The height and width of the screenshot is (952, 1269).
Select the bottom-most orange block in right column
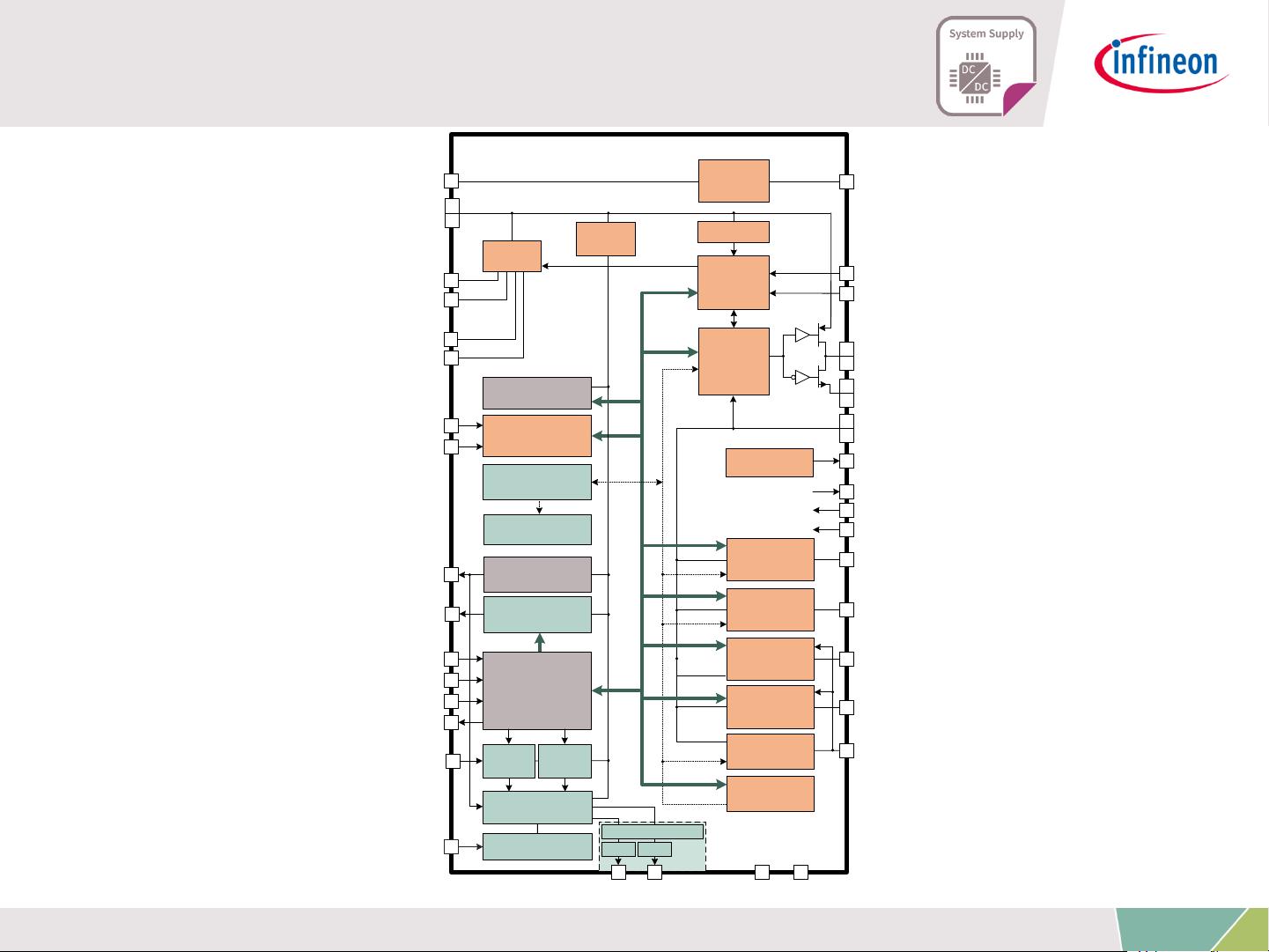(770, 793)
